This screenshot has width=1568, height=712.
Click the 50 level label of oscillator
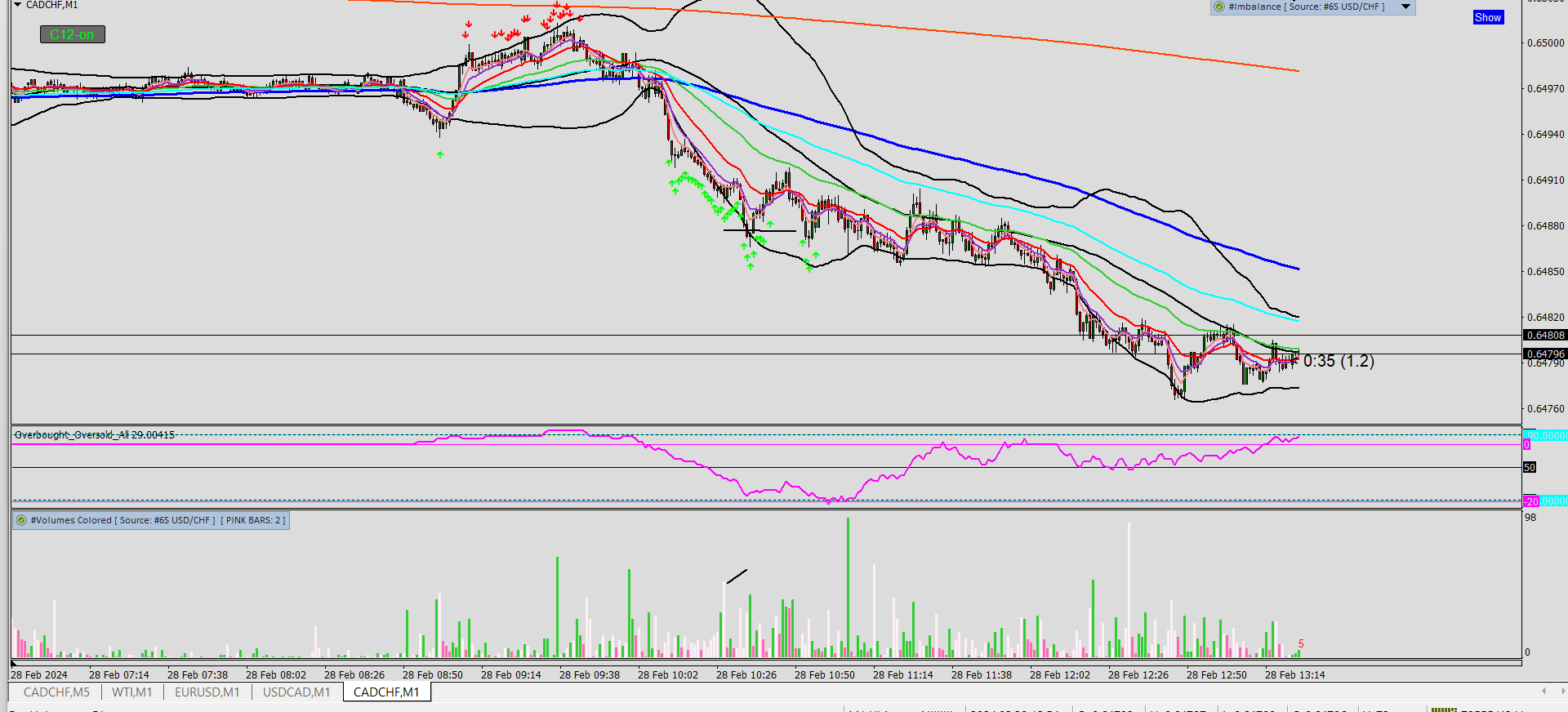pyautogui.click(x=1530, y=468)
